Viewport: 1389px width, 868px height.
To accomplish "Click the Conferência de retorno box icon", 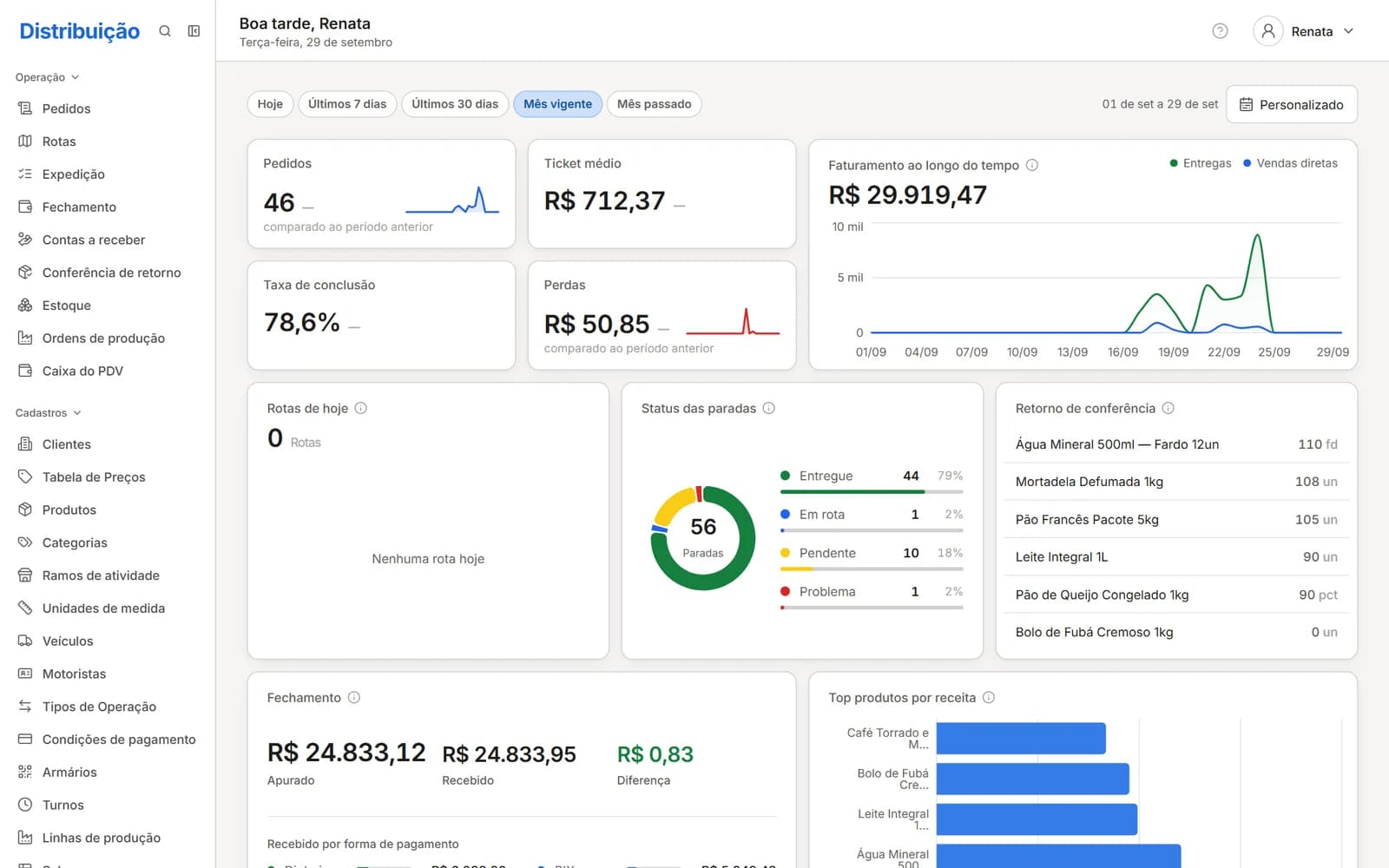I will click(x=25, y=273).
